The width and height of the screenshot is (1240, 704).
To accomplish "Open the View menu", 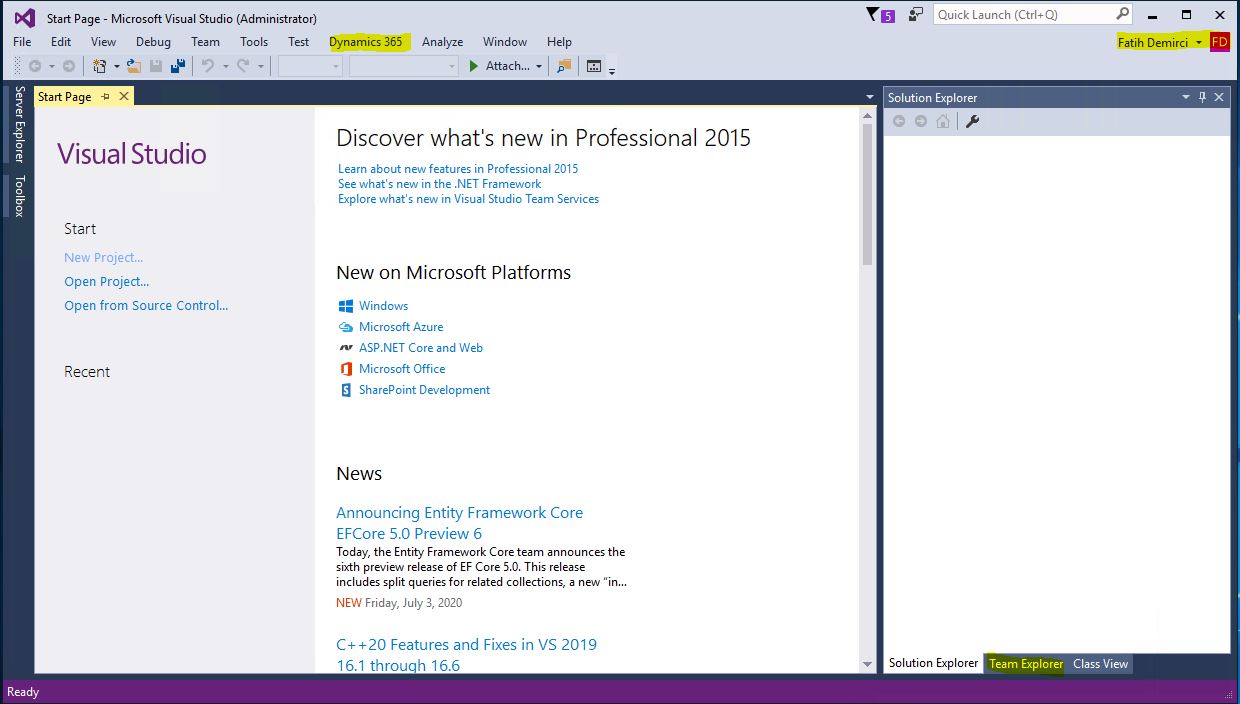I will coord(104,42).
